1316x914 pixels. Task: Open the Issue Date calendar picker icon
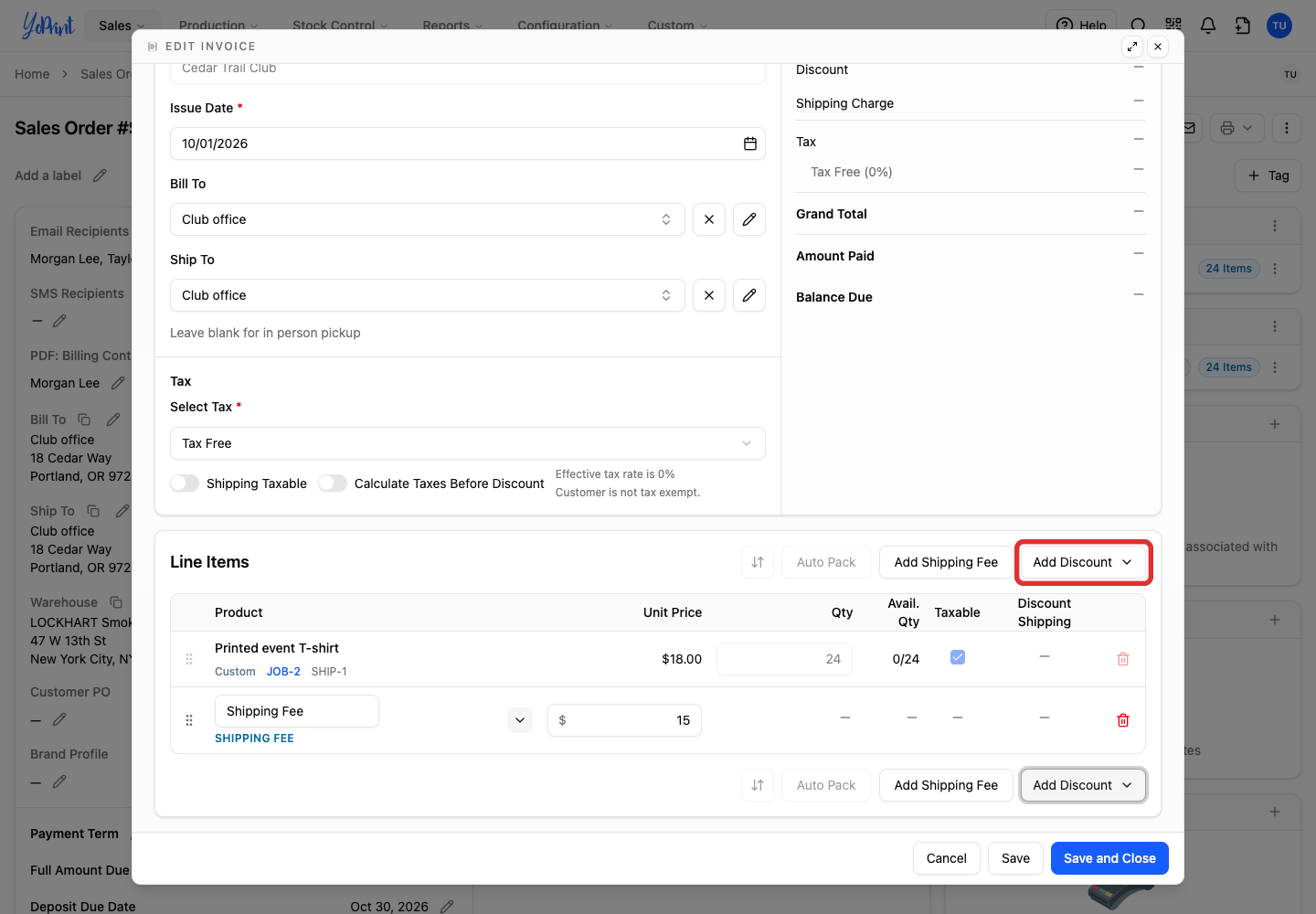pos(750,143)
